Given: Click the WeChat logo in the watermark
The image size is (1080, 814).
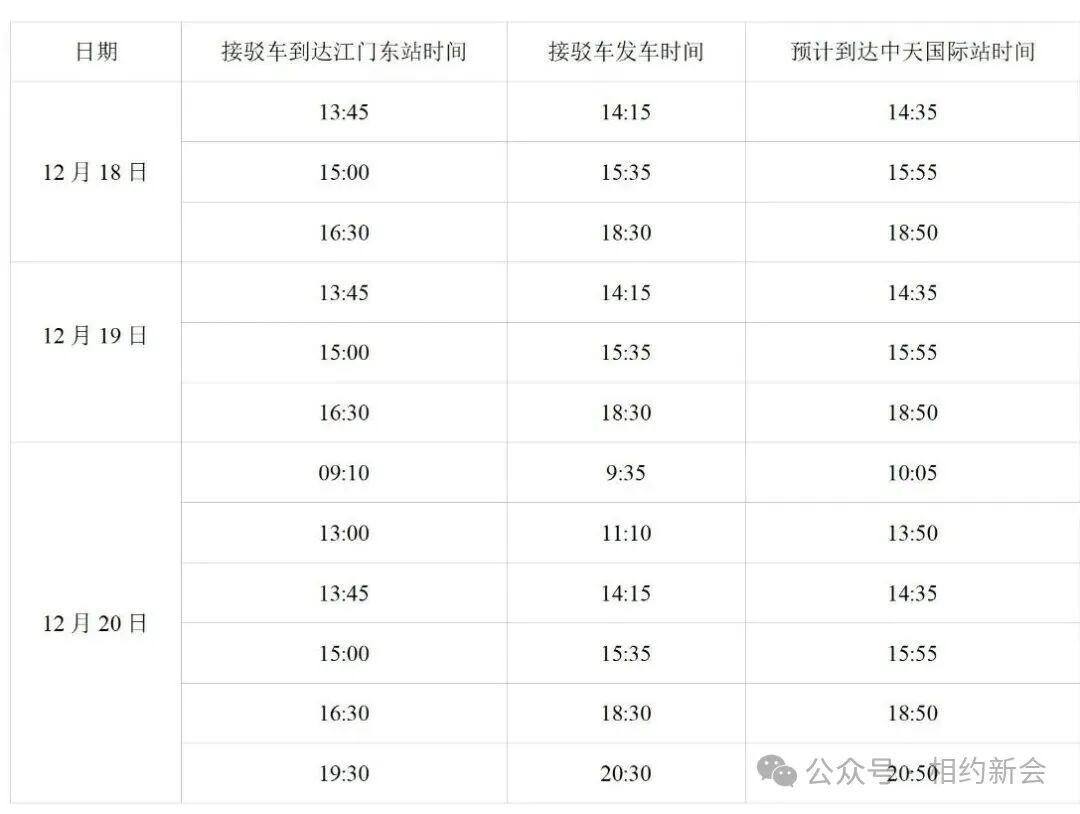Looking at the screenshot, I should [777, 770].
